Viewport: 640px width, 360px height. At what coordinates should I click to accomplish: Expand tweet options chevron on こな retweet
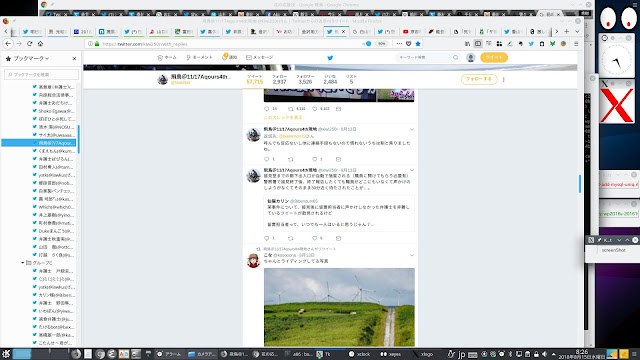point(412,256)
